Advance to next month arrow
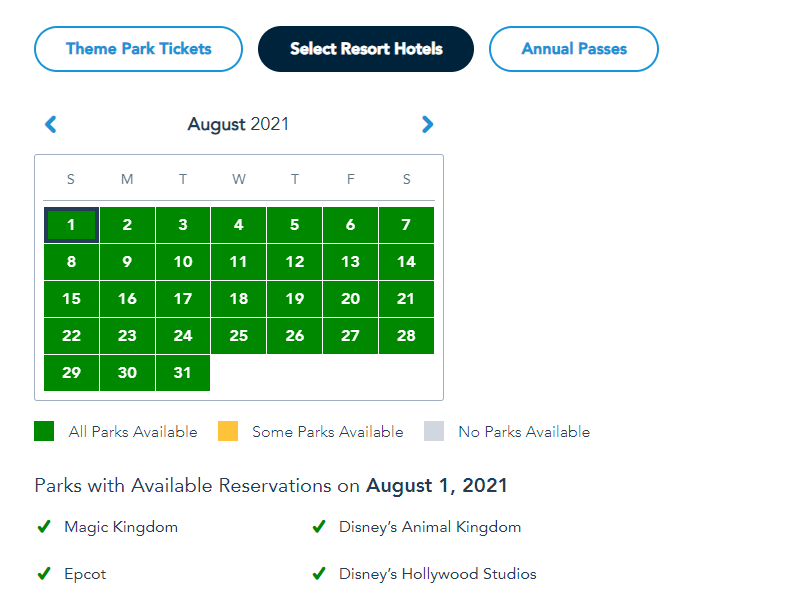 (x=427, y=125)
